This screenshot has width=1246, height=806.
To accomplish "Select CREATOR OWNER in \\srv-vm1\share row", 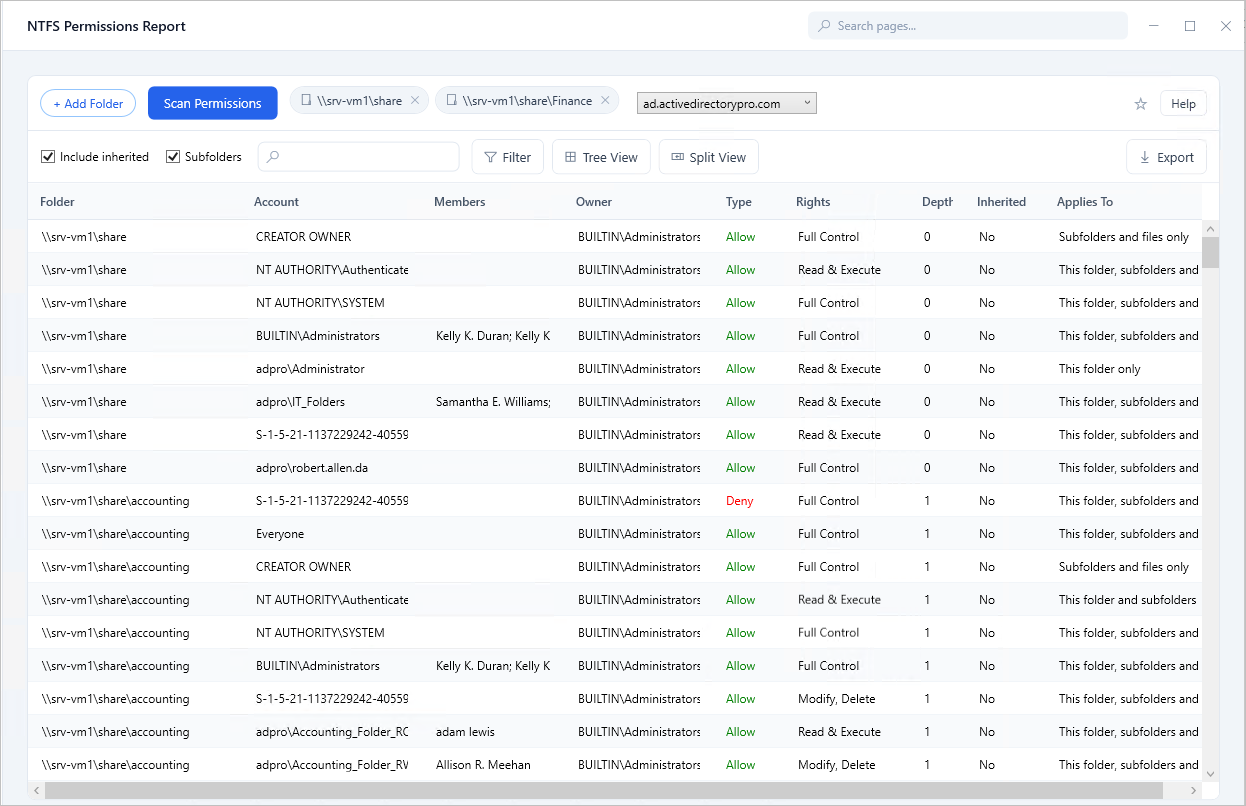I will tap(303, 237).
